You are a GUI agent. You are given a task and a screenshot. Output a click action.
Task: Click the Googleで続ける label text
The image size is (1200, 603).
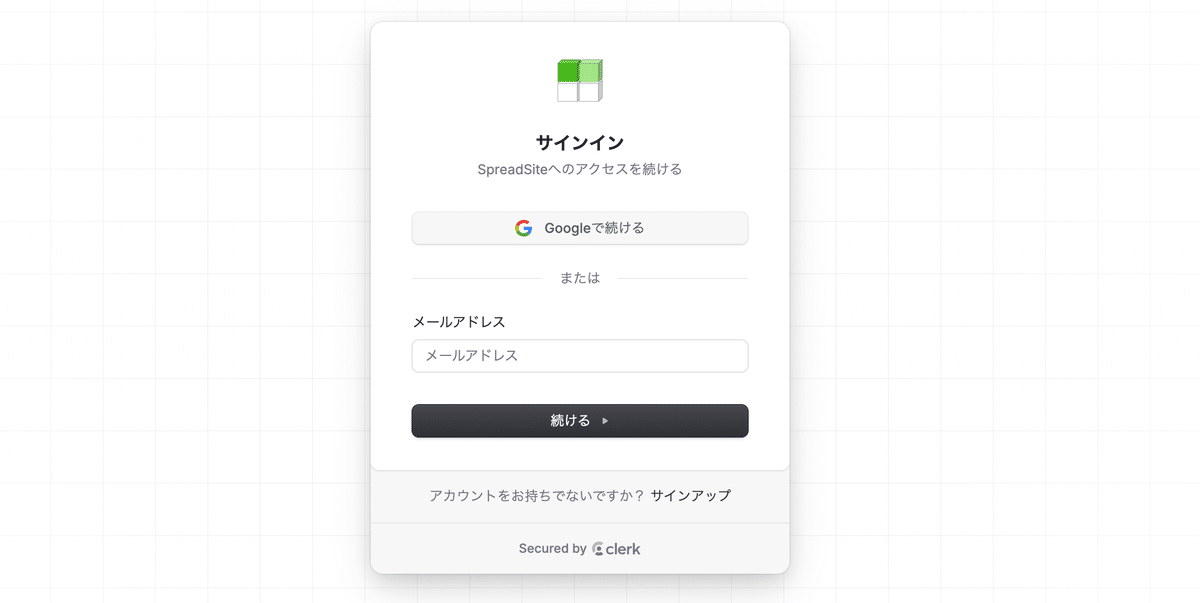[594, 228]
